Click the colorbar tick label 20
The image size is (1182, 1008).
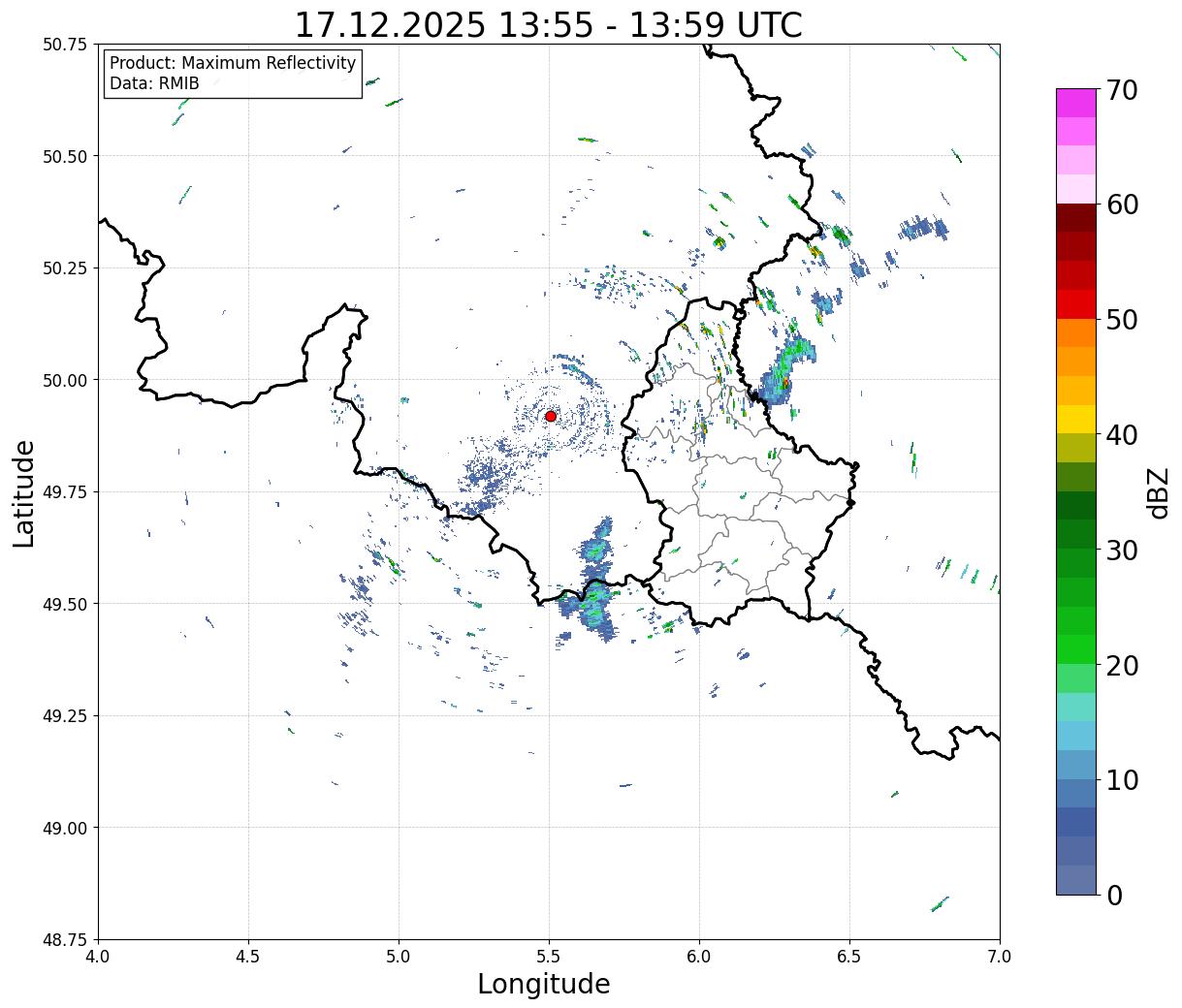point(1122,665)
